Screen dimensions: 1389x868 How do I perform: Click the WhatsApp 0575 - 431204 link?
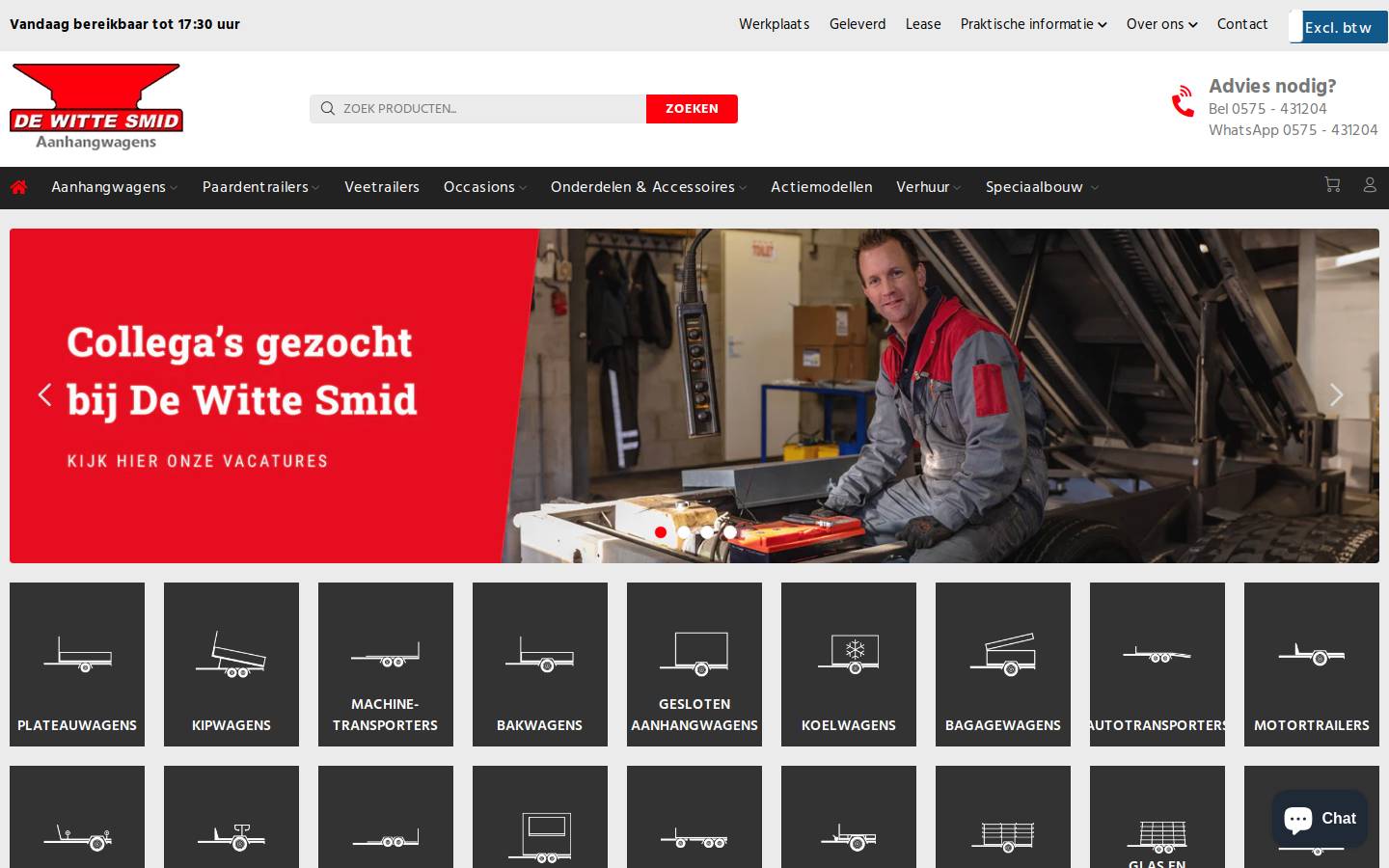tap(1294, 130)
